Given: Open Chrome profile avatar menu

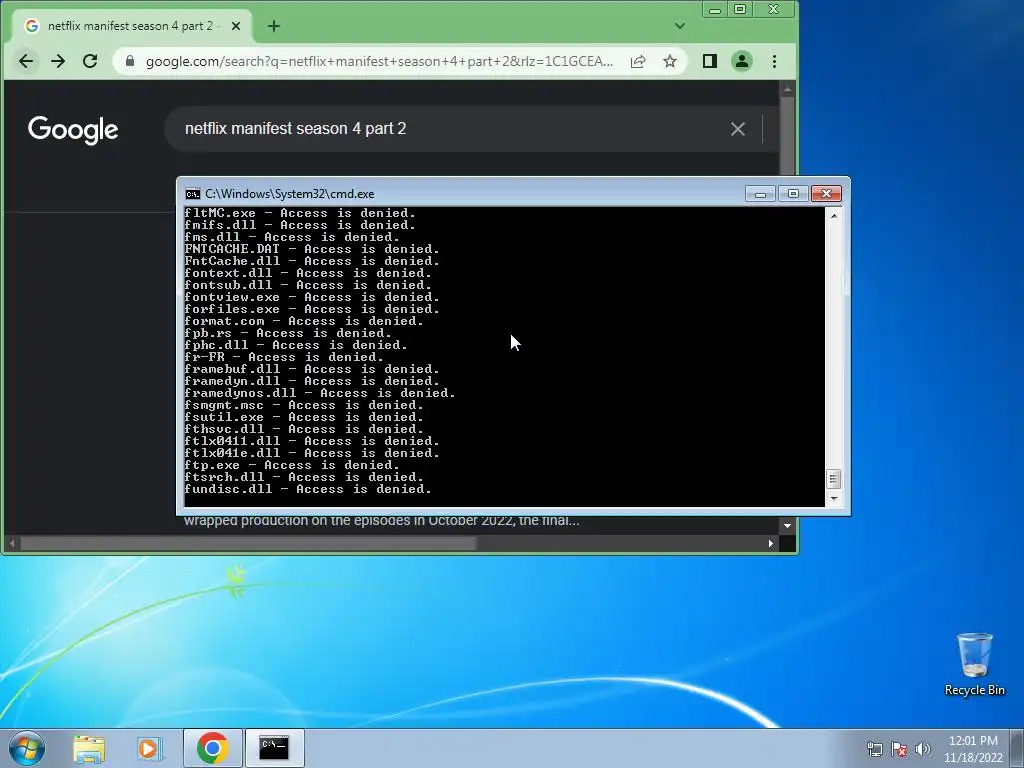Looking at the screenshot, I should [742, 61].
